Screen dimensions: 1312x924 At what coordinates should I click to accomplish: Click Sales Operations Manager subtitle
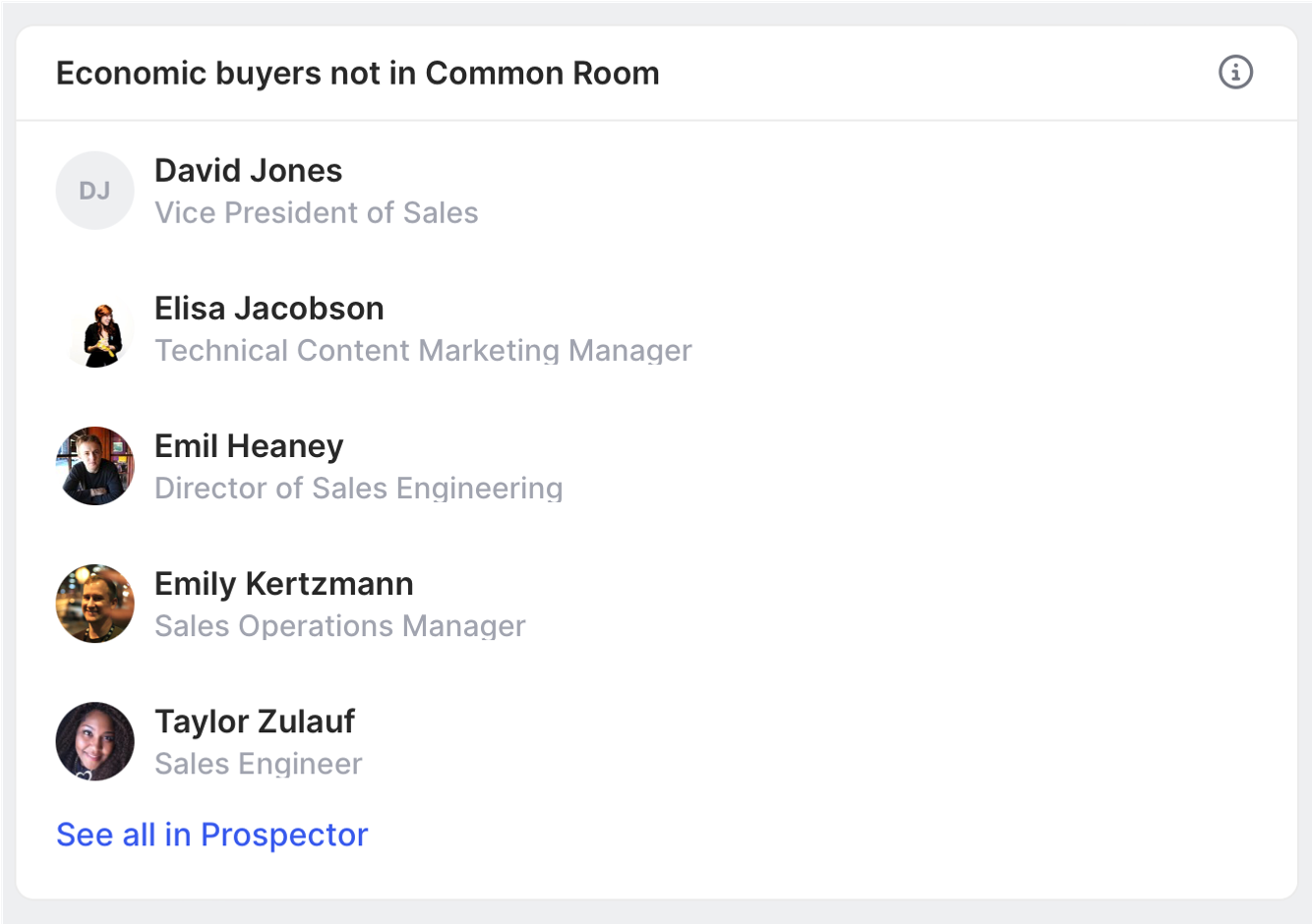pos(339,626)
